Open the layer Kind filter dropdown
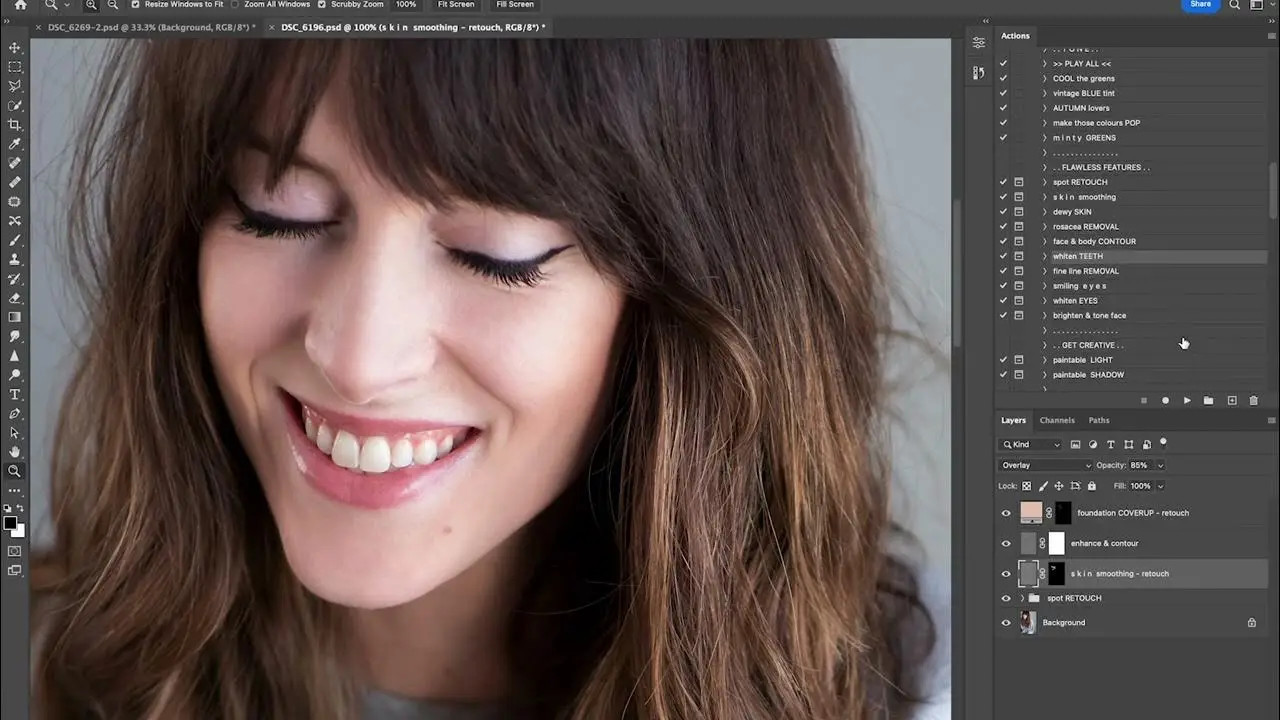Screen dimensions: 1280x720 [1031, 445]
